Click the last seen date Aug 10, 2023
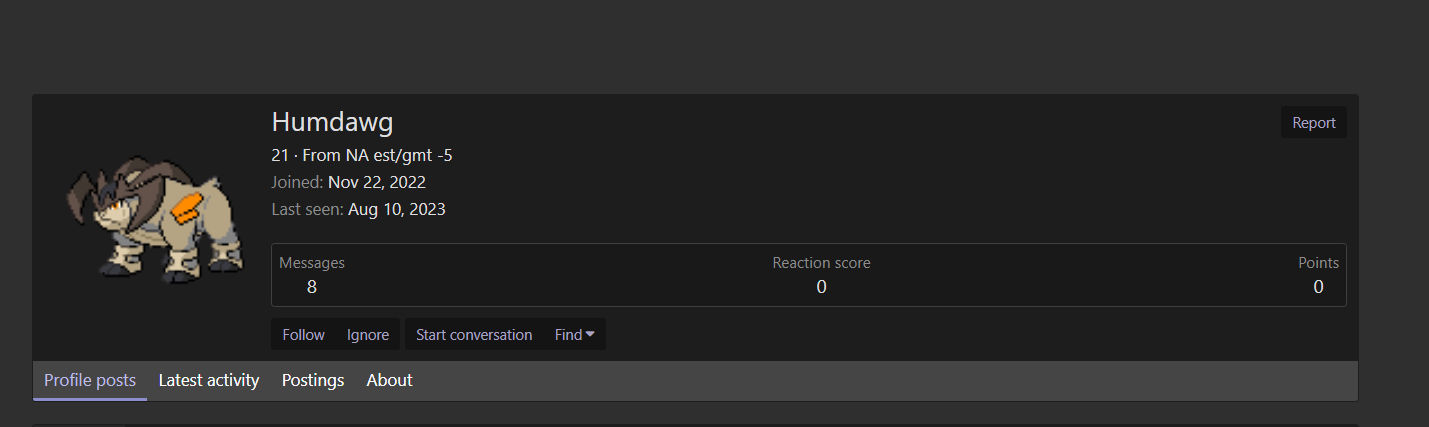The width and height of the screenshot is (1429, 427). [397, 209]
